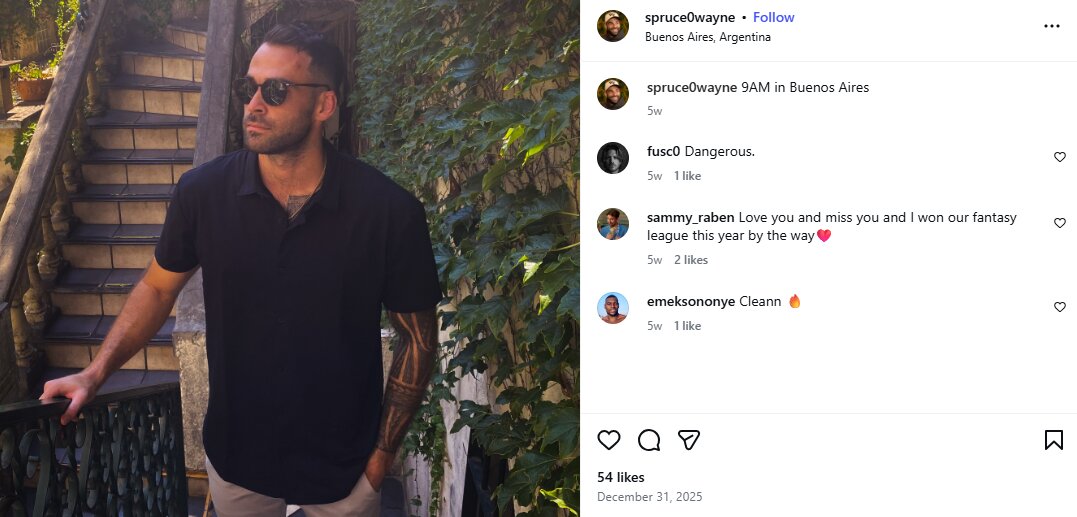Follow spruce0wayne

point(773,17)
